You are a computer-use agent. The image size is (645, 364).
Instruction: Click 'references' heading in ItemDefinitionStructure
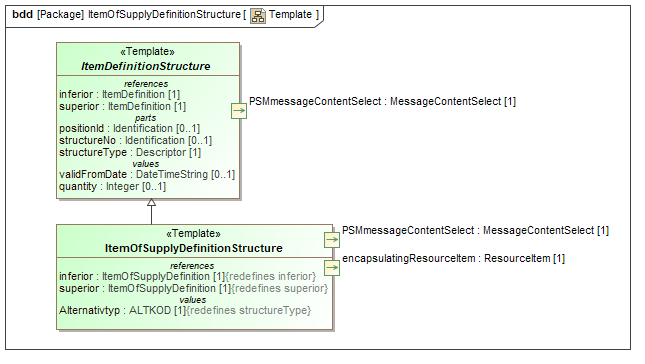click(x=146, y=84)
